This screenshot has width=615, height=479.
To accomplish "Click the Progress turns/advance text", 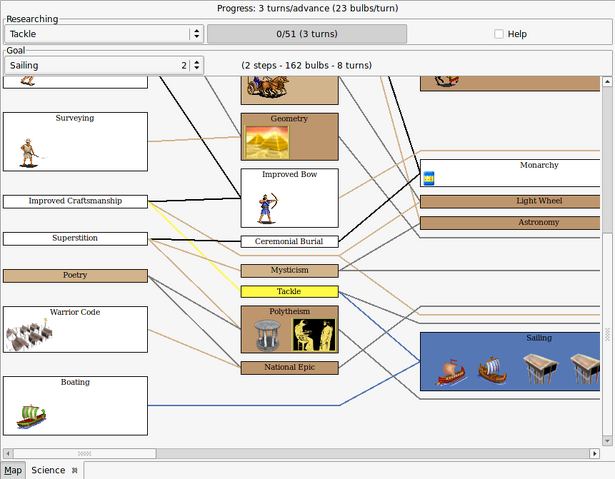I will (308, 8).
